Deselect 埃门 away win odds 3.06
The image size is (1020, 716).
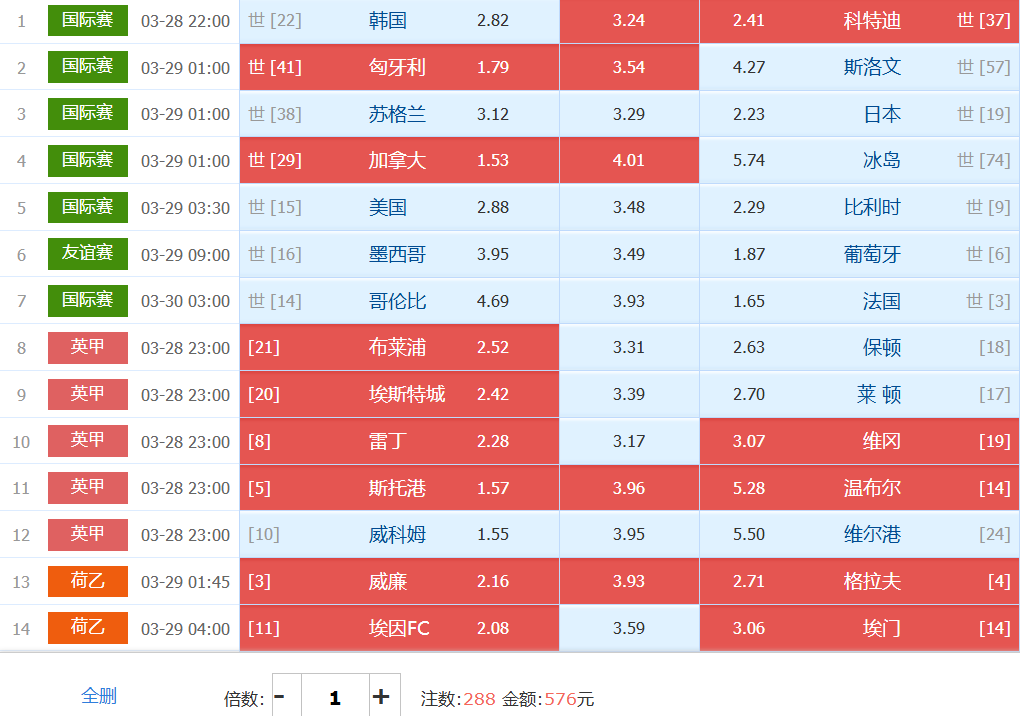(x=859, y=629)
